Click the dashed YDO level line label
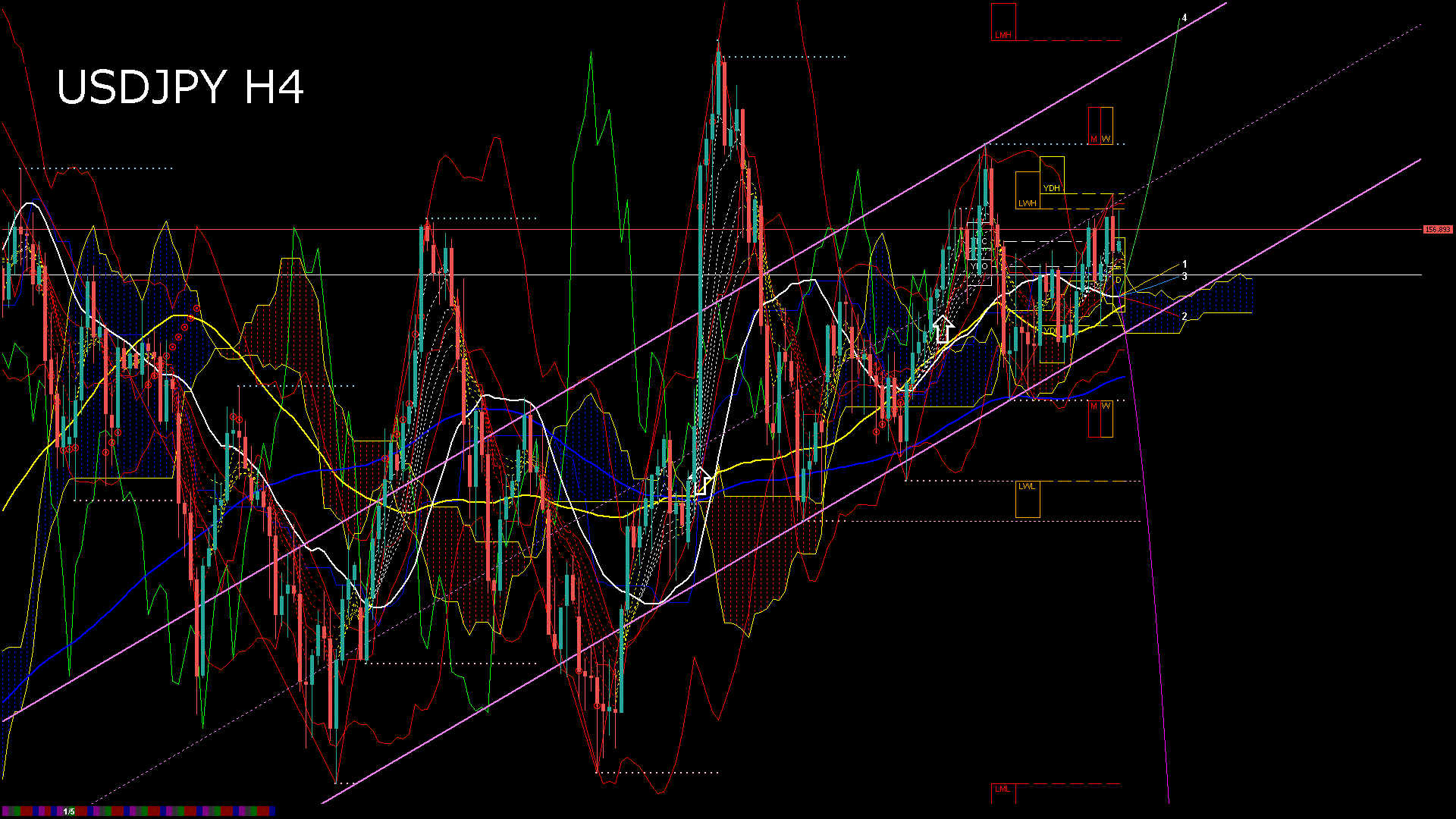 [978, 265]
